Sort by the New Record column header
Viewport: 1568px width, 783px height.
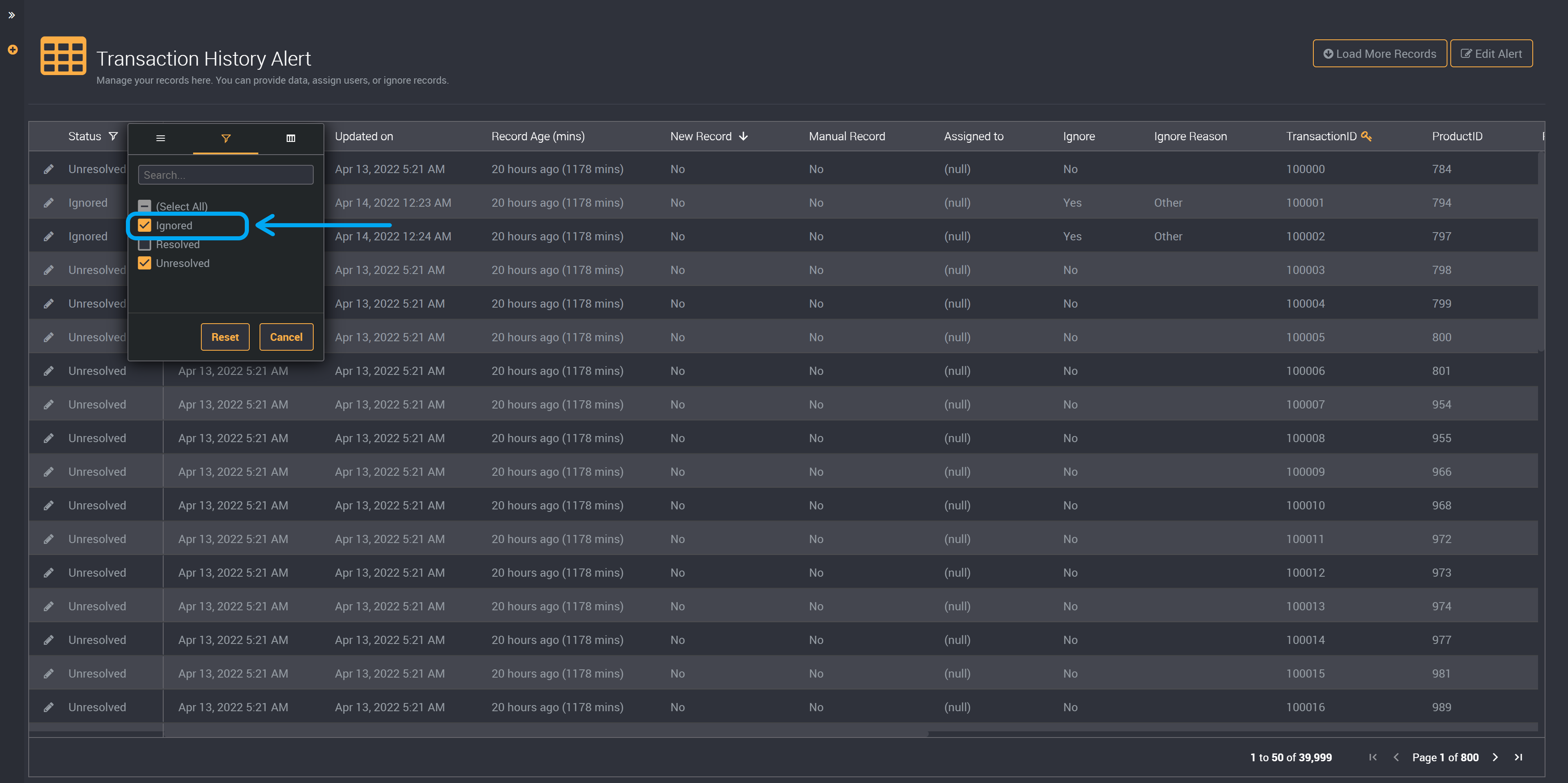pyautogui.click(x=701, y=137)
